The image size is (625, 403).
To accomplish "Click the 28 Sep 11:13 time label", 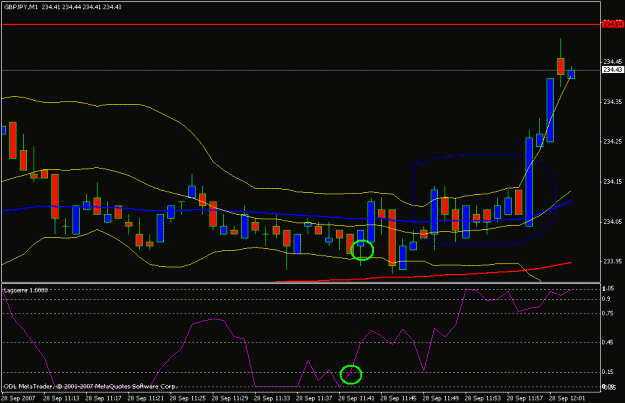I will point(61,398).
